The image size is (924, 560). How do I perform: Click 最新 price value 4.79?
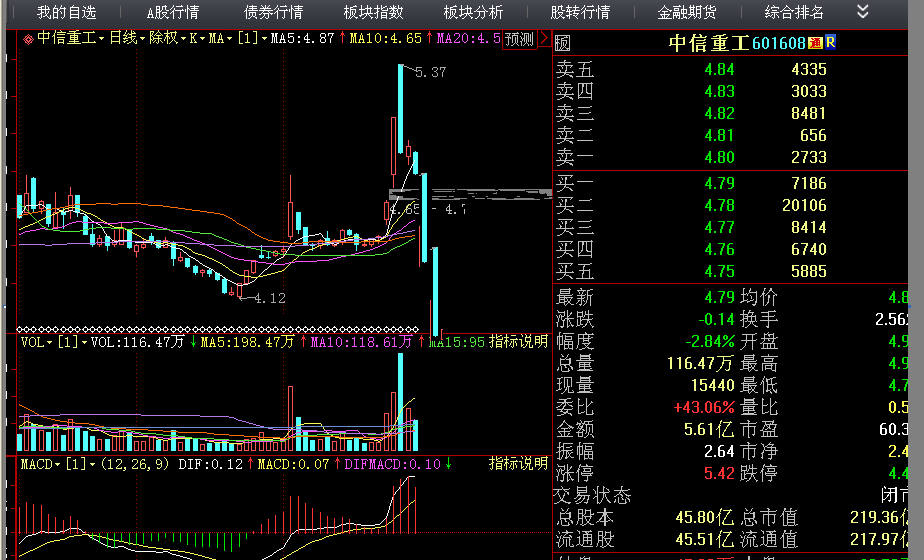(720, 297)
